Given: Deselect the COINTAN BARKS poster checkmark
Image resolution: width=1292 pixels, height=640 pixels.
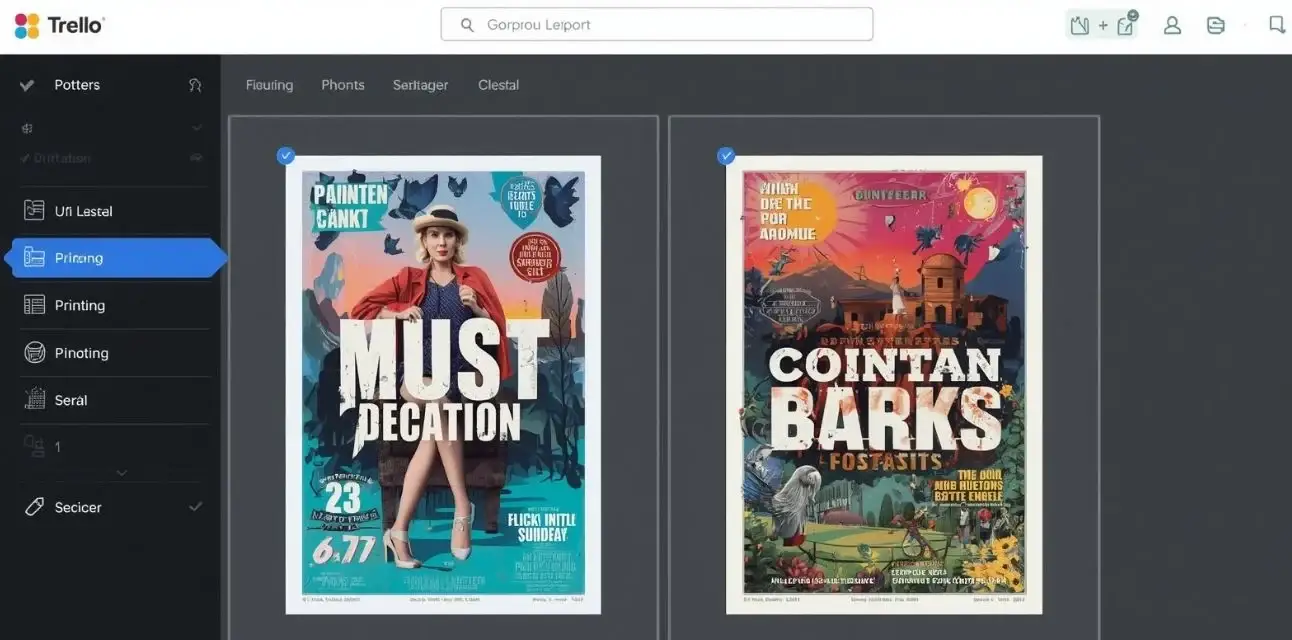Looking at the screenshot, I should (727, 155).
